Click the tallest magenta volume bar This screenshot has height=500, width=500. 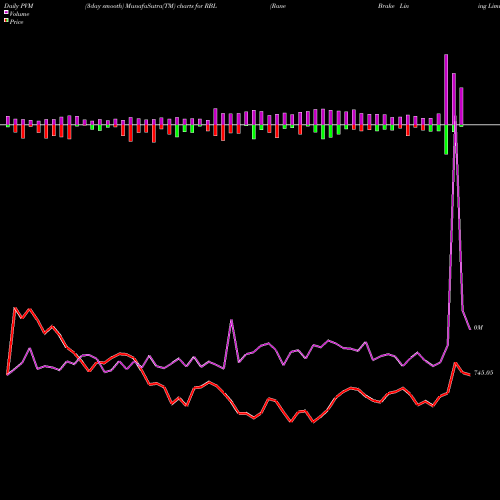[446, 89]
